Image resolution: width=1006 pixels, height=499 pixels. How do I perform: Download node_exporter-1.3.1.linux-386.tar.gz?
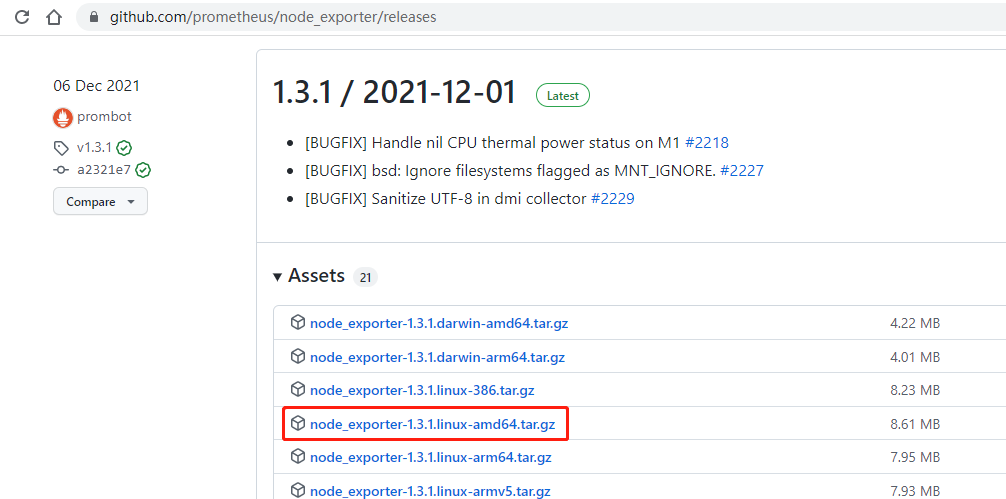422,390
